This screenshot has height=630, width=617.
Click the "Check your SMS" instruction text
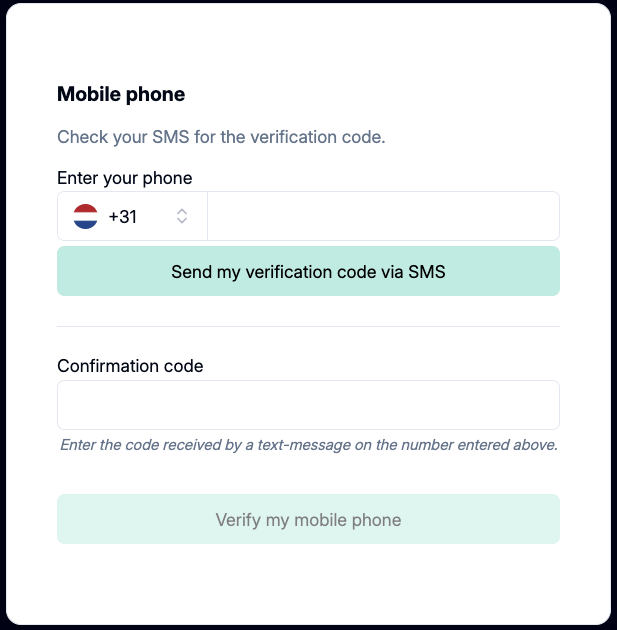coord(221,137)
